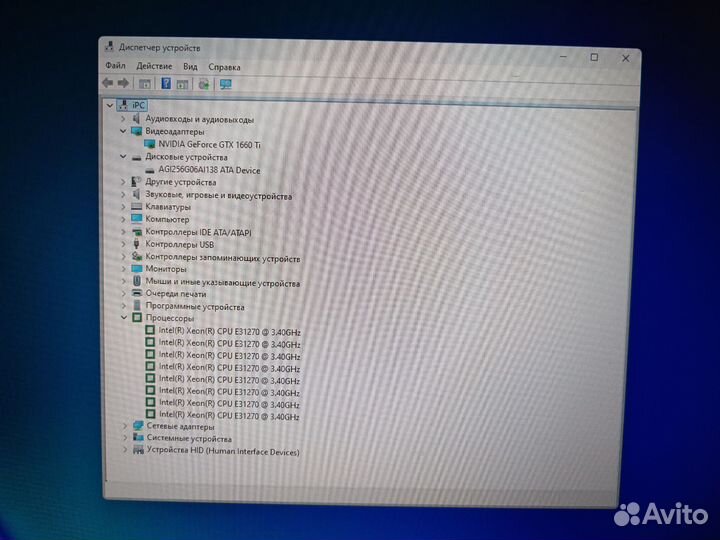Maximize the Диспетчер устройств window
This screenshot has height=540, width=720.
pyautogui.click(x=594, y=57)
